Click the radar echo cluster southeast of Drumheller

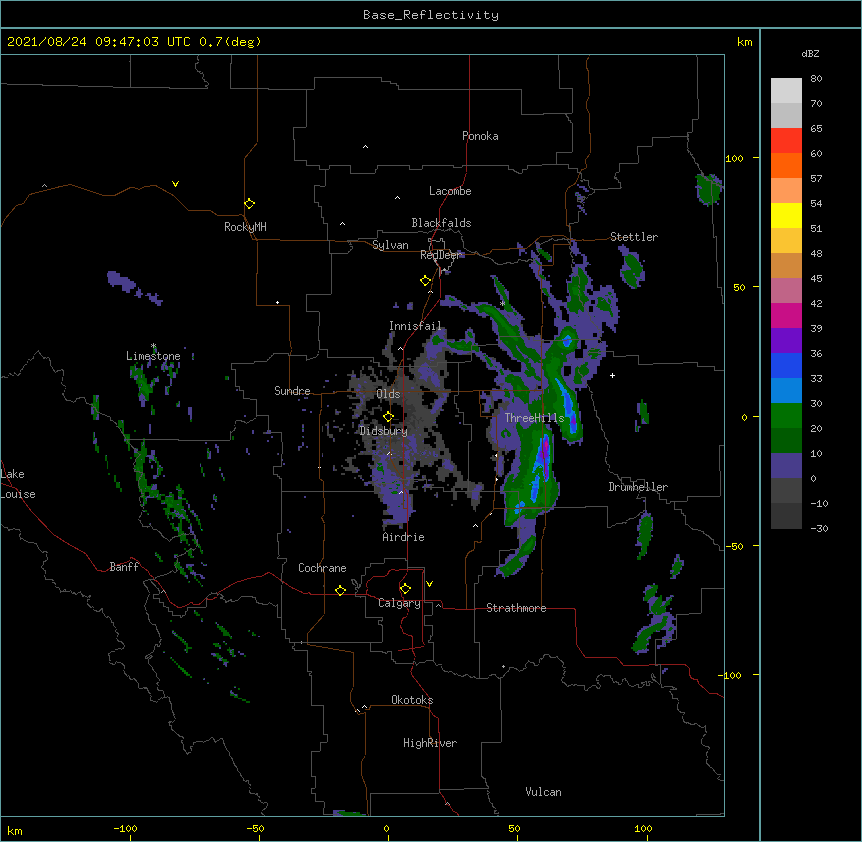pyautogui.click(x=657, y=618)
